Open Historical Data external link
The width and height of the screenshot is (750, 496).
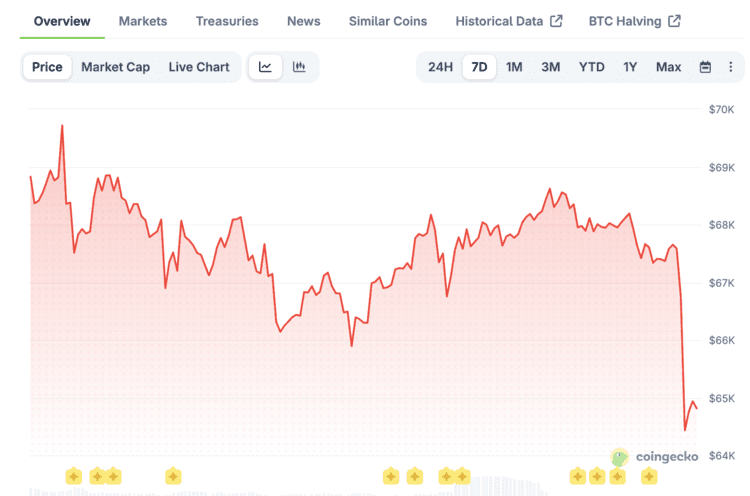point(508,21)
